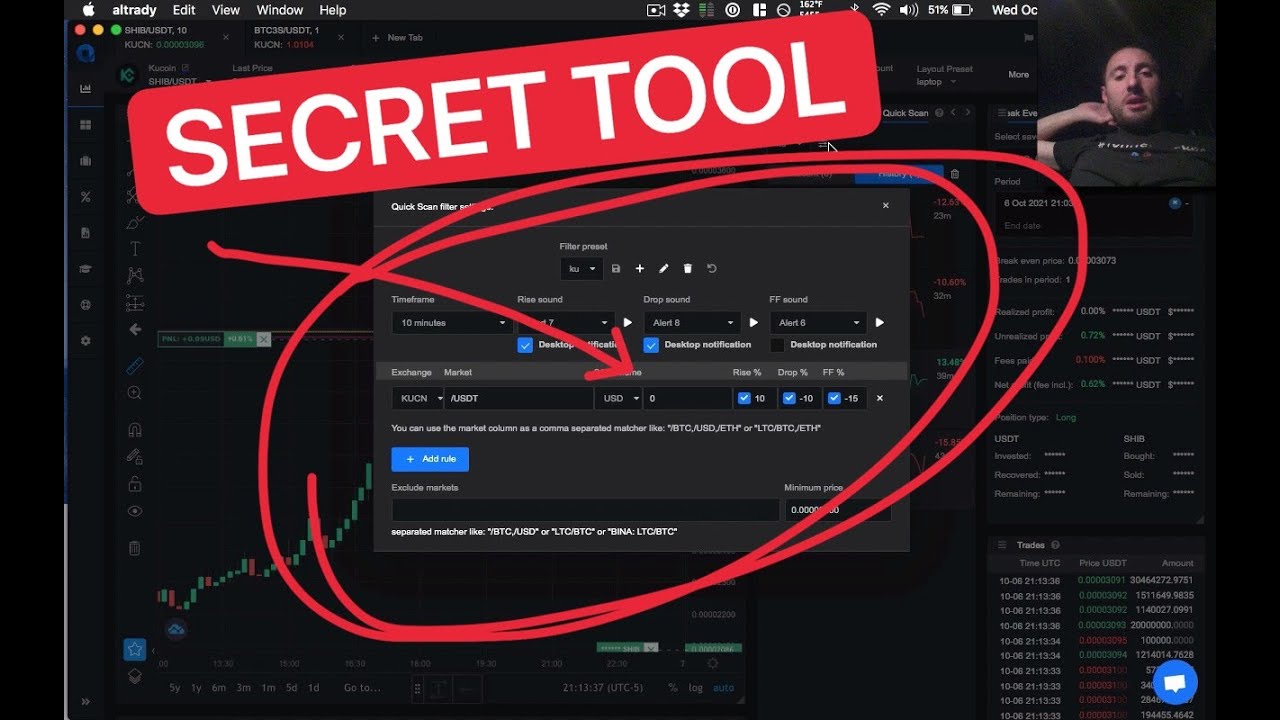This screenshot has width=1280, height=720.
Task: Open a New Tab in altrady
Action: (x=397, y=38)
